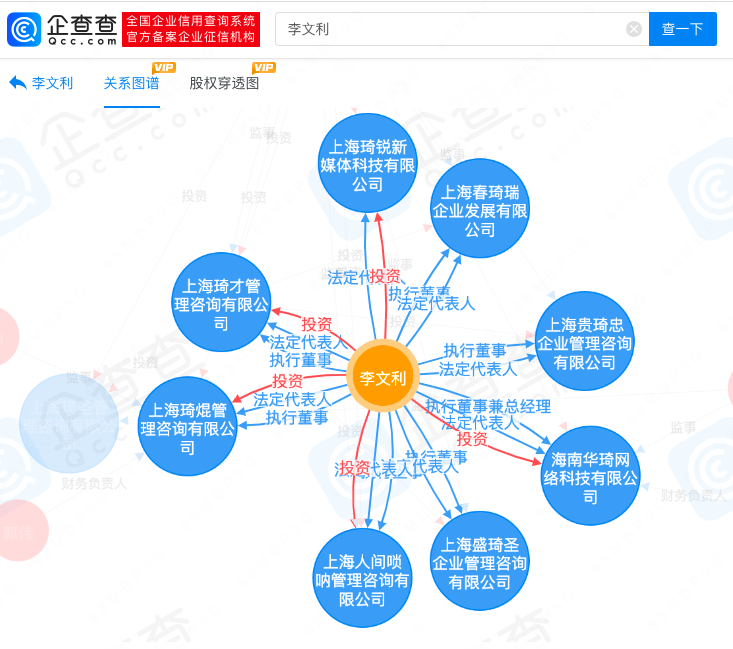This screenshot has width=733, height=649.
Task: Click the 全国企业信用查询系统 red banner
Action: pyautogui.click(x=191, y=29)
